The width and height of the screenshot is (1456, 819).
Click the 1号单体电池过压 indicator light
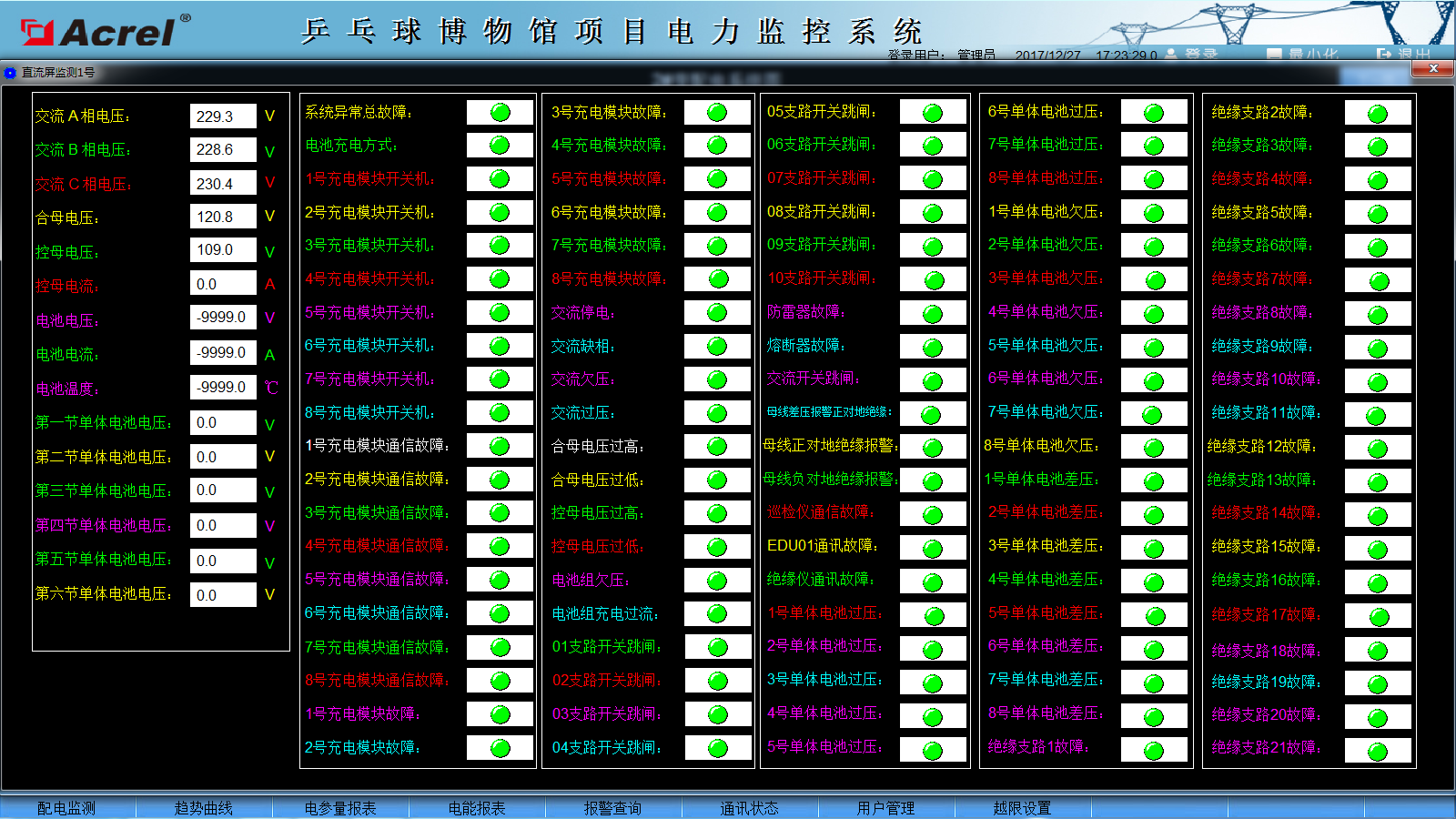pyautogui.click(x=934, y=616)
